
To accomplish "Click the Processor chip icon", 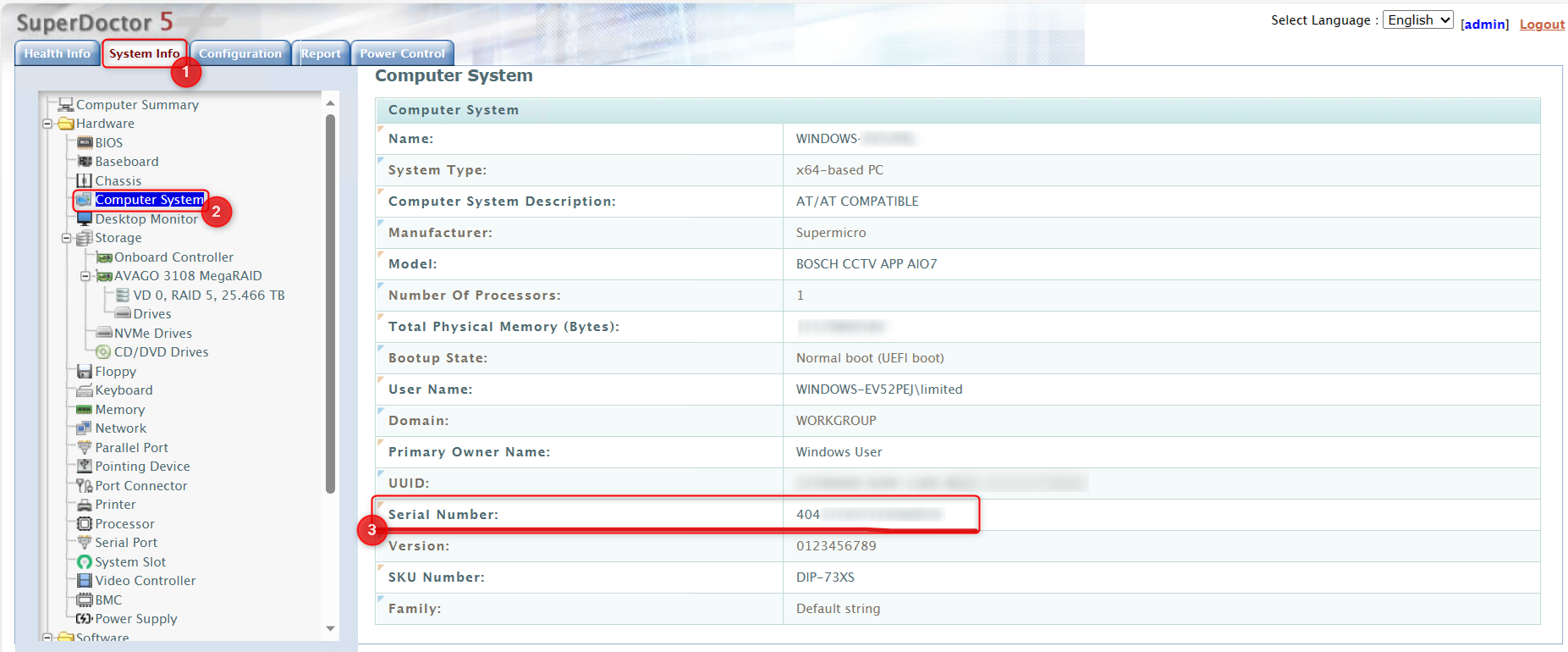I will (x=85, y=524).
